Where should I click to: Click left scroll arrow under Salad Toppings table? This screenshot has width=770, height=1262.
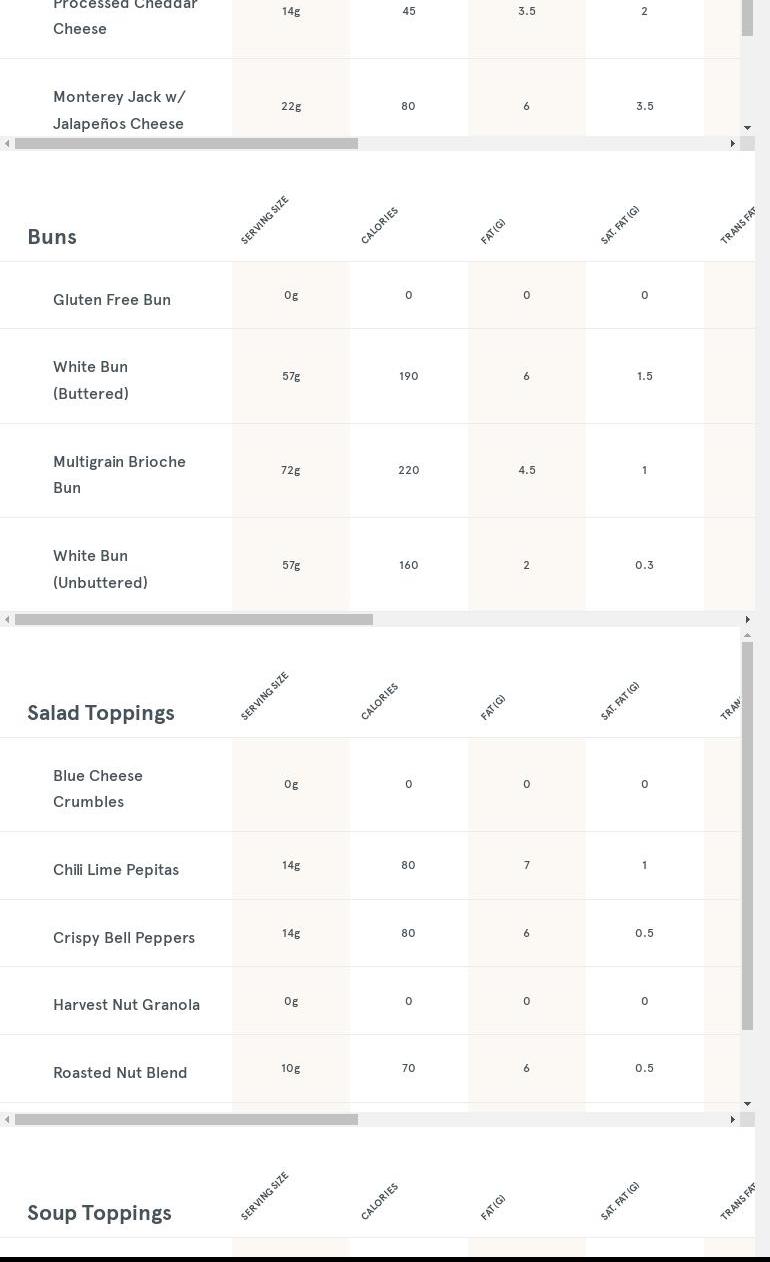(7, 1120)
